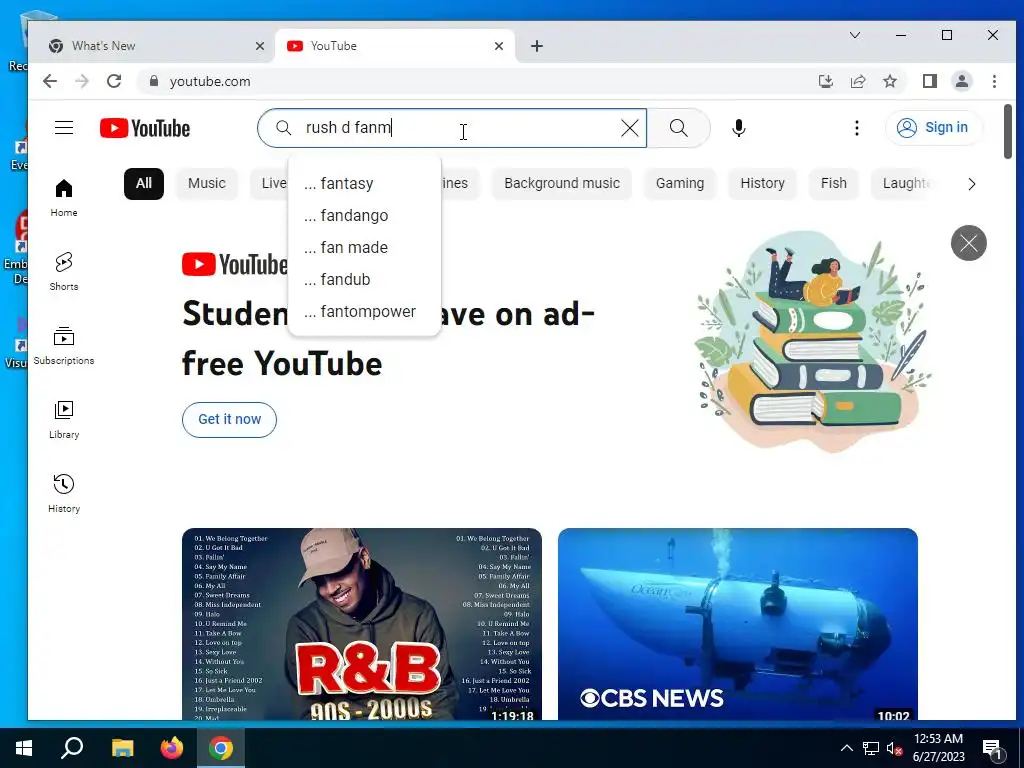Share this page via address bar icon
The width and height of the screenshot is (1024, 768).
click(x=858, y=81)
